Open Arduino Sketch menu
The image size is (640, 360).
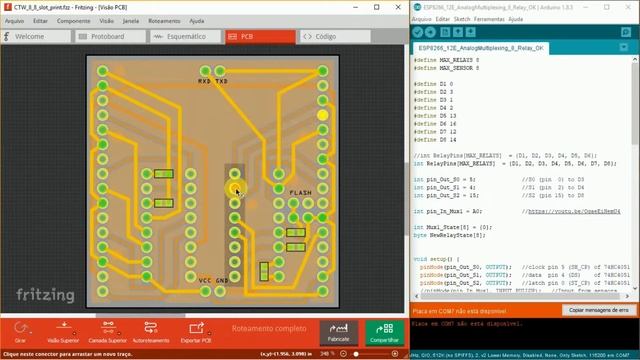pos(462,19)
